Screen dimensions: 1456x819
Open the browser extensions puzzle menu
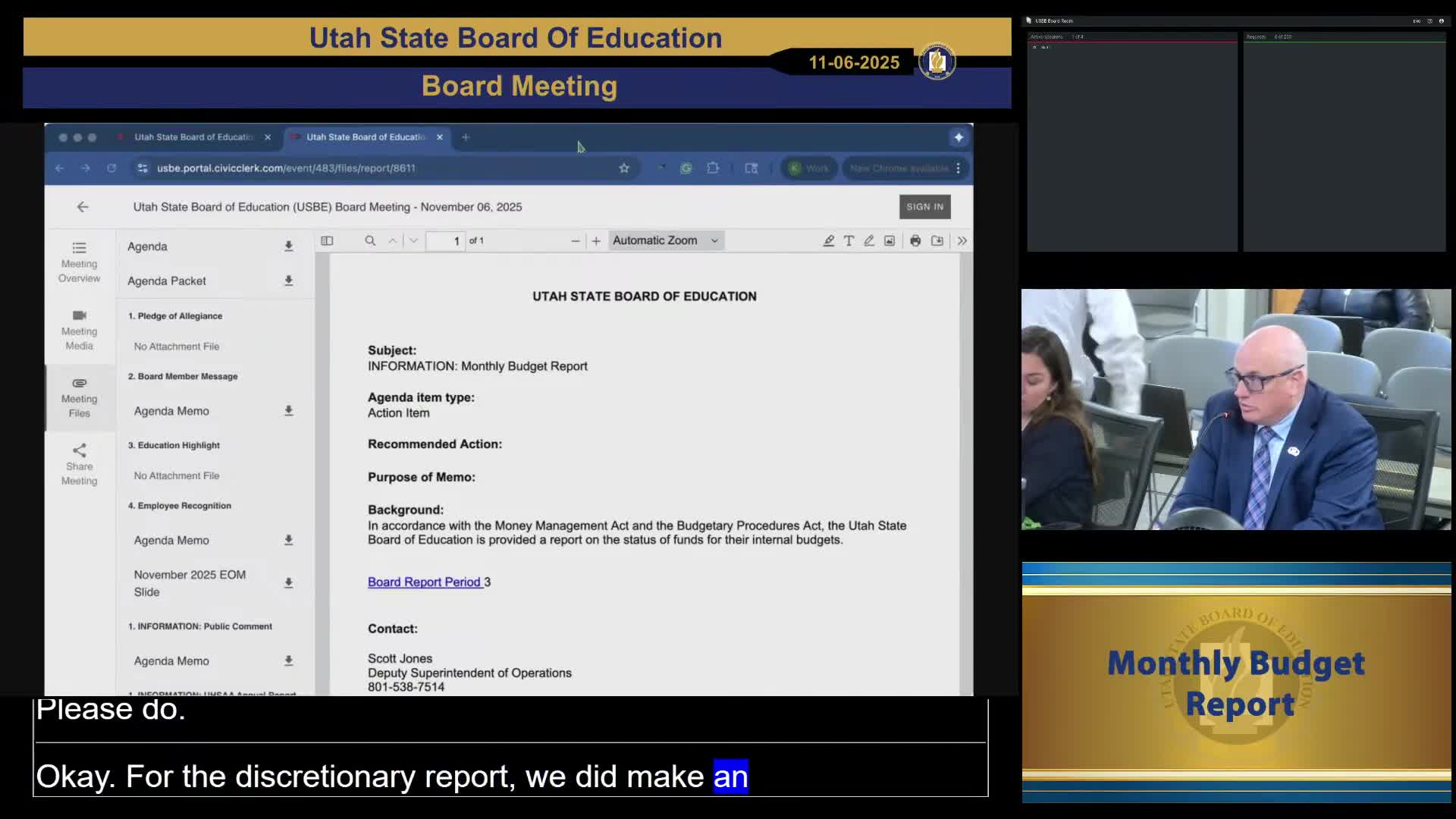tap(712, 168)
